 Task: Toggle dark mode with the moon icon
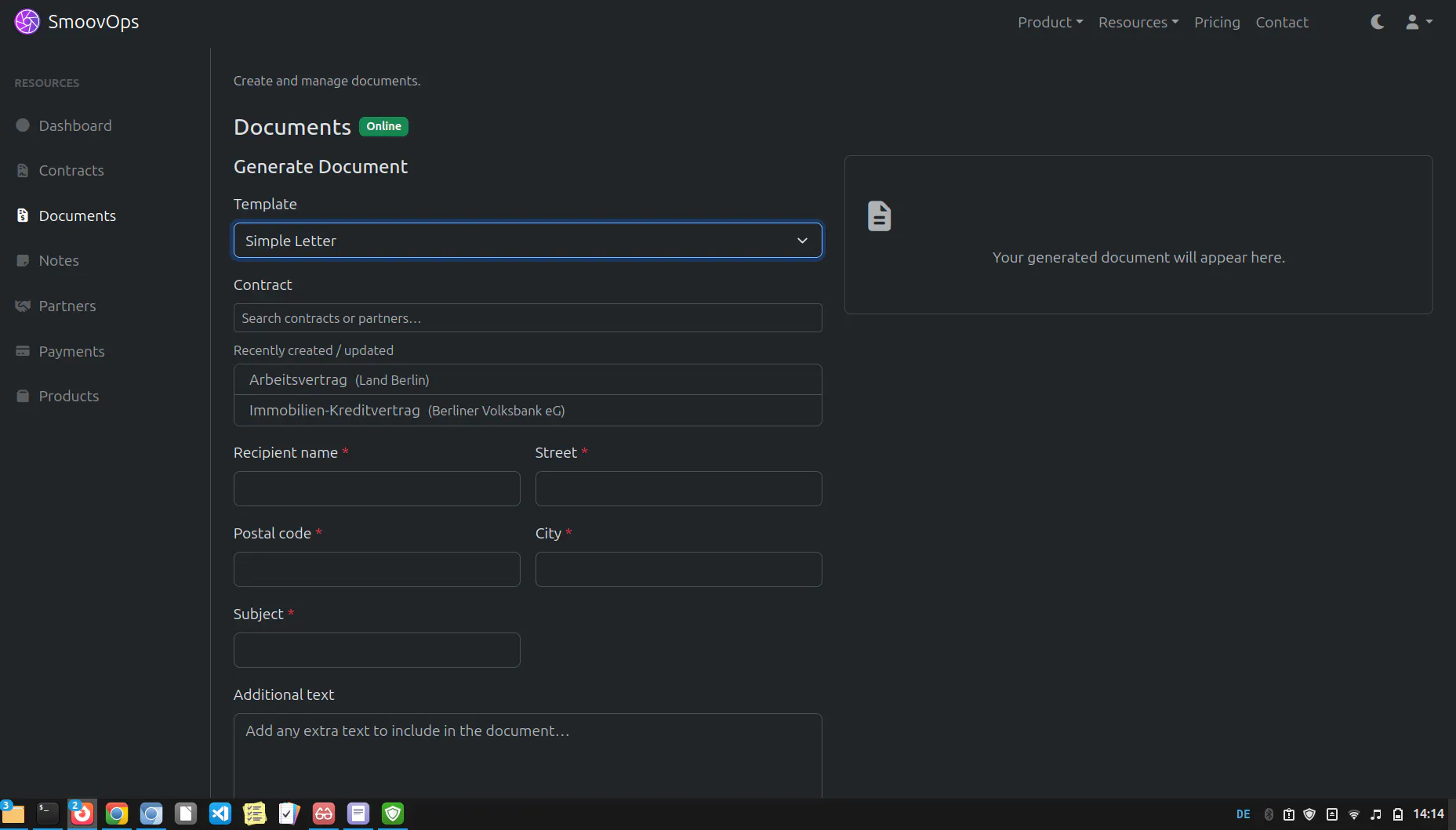pos(1377,22)
